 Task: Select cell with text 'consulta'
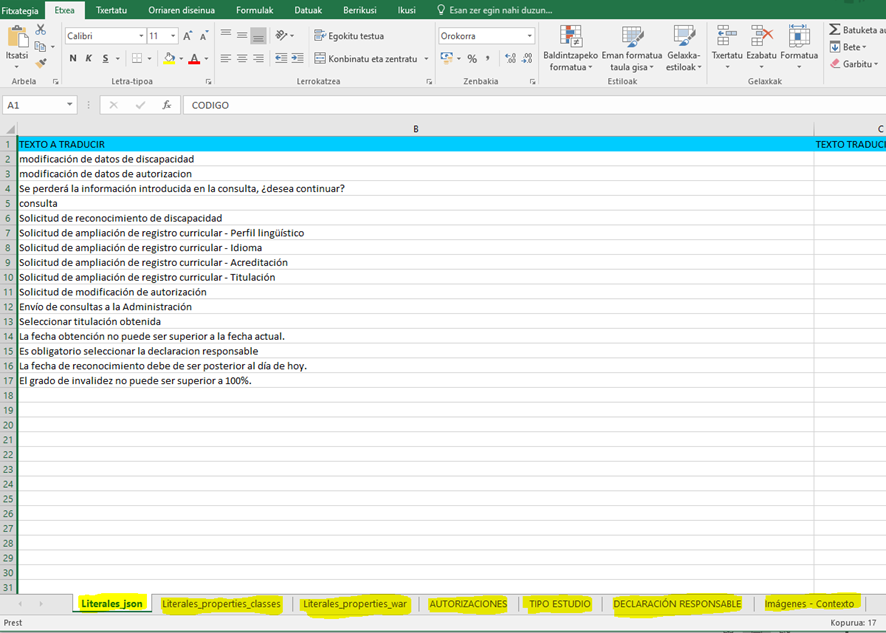[38, 203]
